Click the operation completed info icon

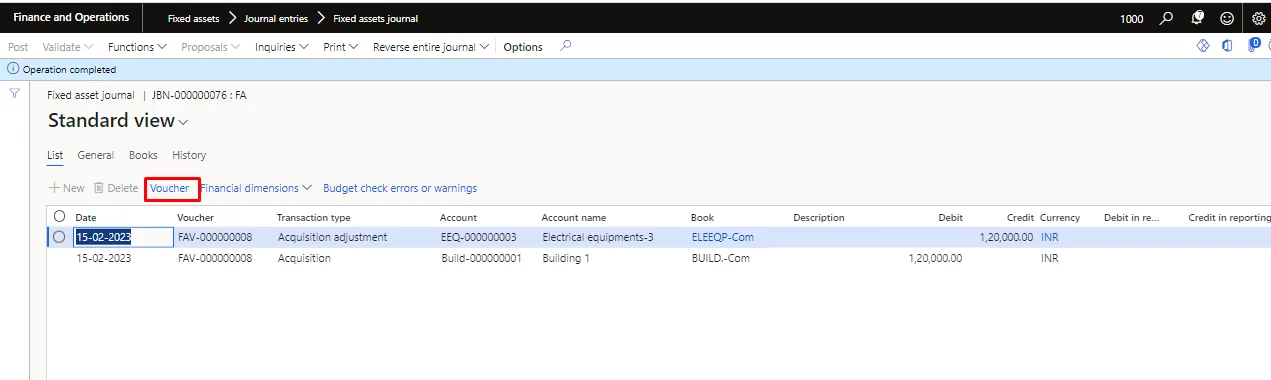[x=13, y=70]
